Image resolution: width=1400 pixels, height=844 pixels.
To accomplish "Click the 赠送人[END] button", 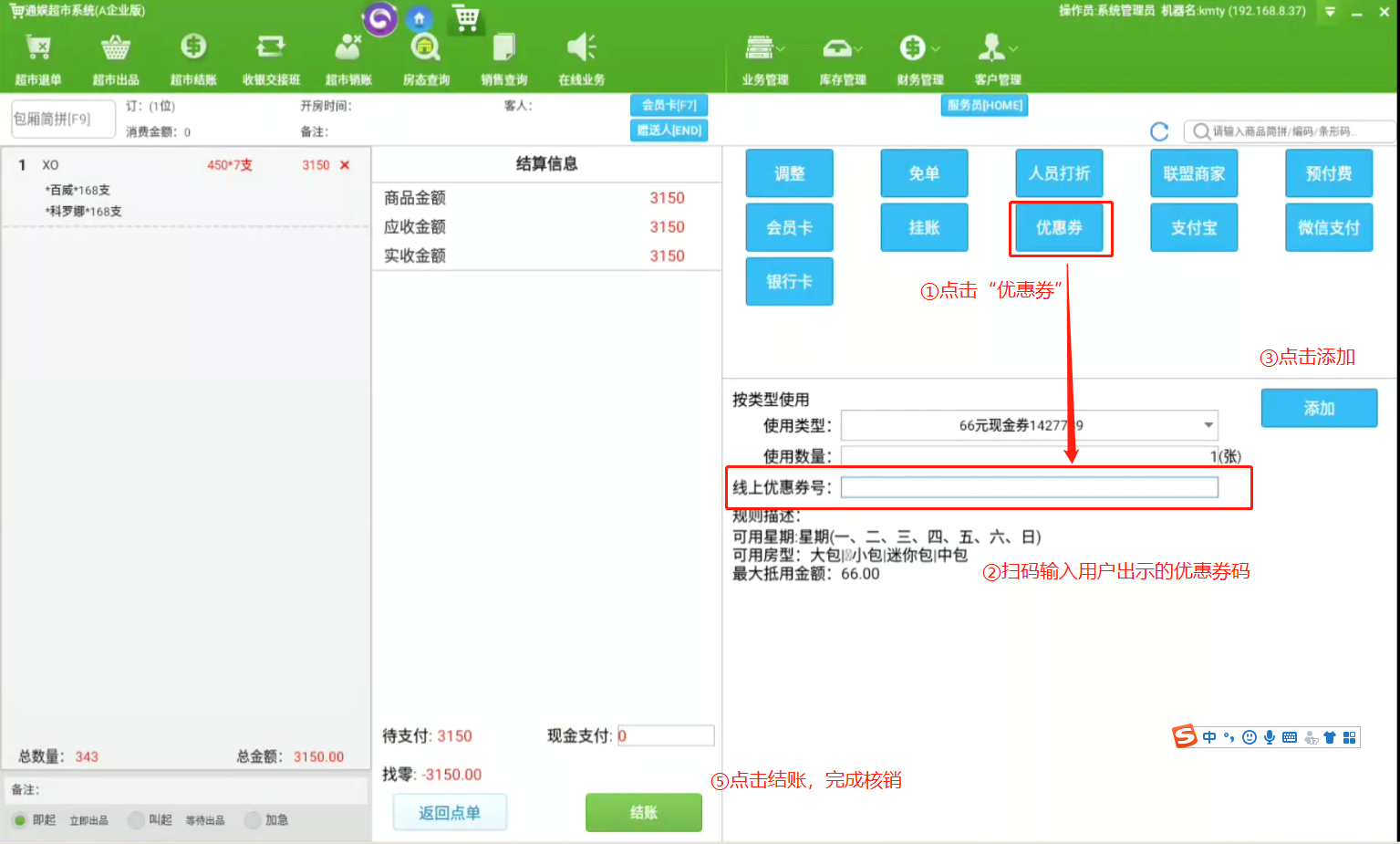I will [x=669, y=130].
